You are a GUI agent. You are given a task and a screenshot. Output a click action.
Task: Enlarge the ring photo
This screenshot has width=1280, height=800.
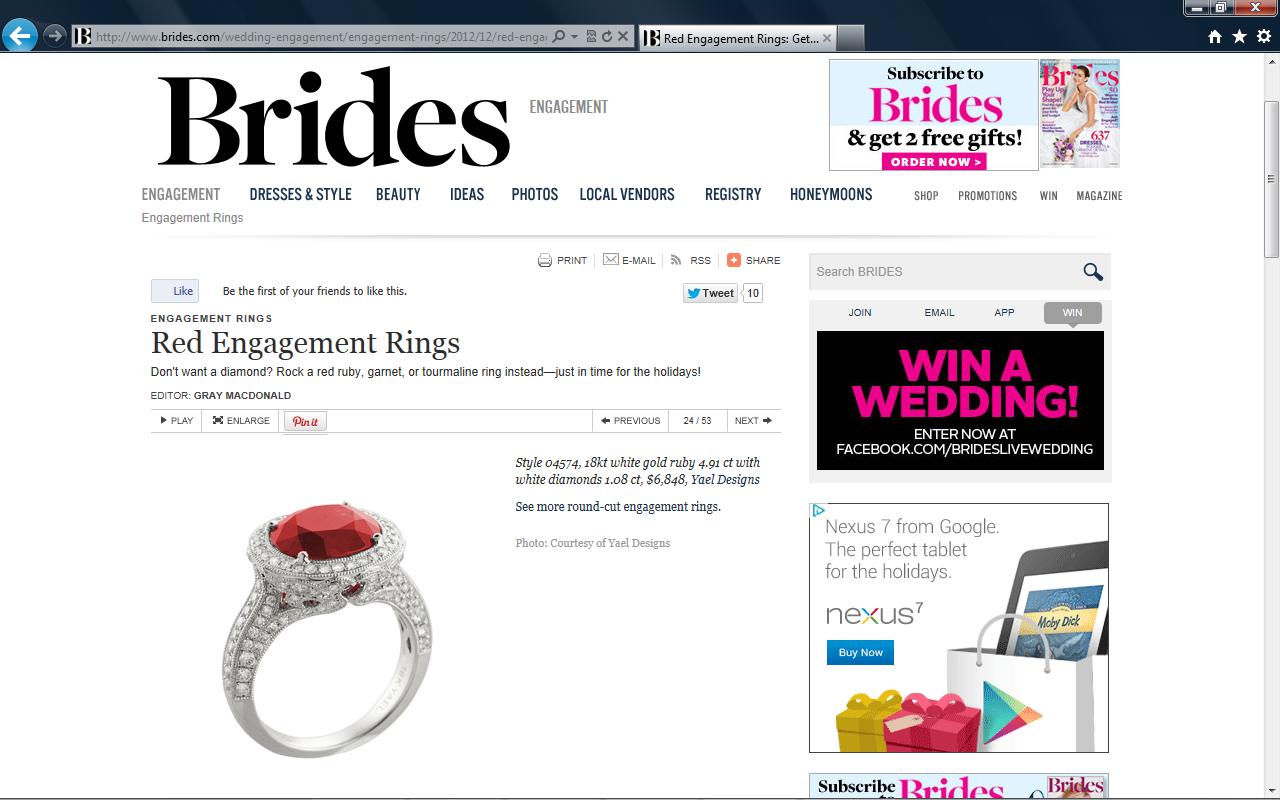(x=242, y=421)
